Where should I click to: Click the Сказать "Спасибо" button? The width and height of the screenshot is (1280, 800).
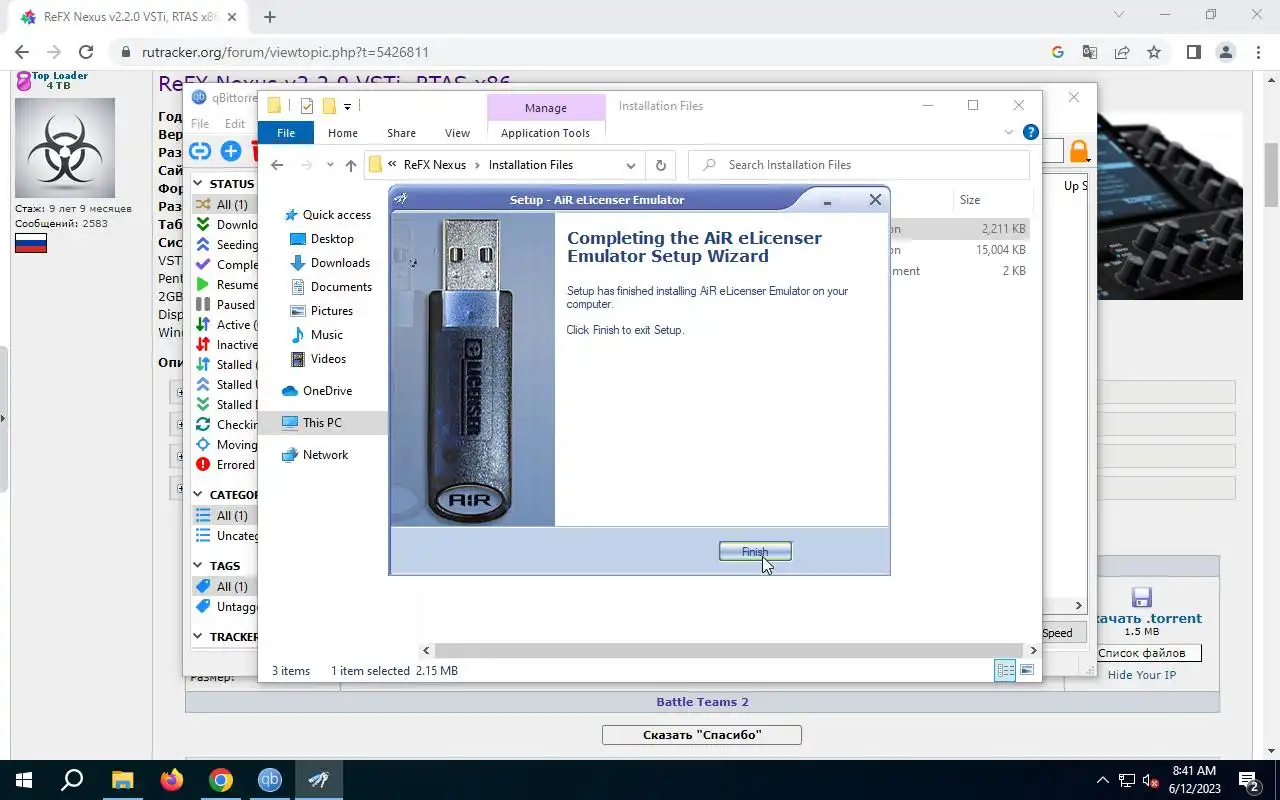click(701, 735)
